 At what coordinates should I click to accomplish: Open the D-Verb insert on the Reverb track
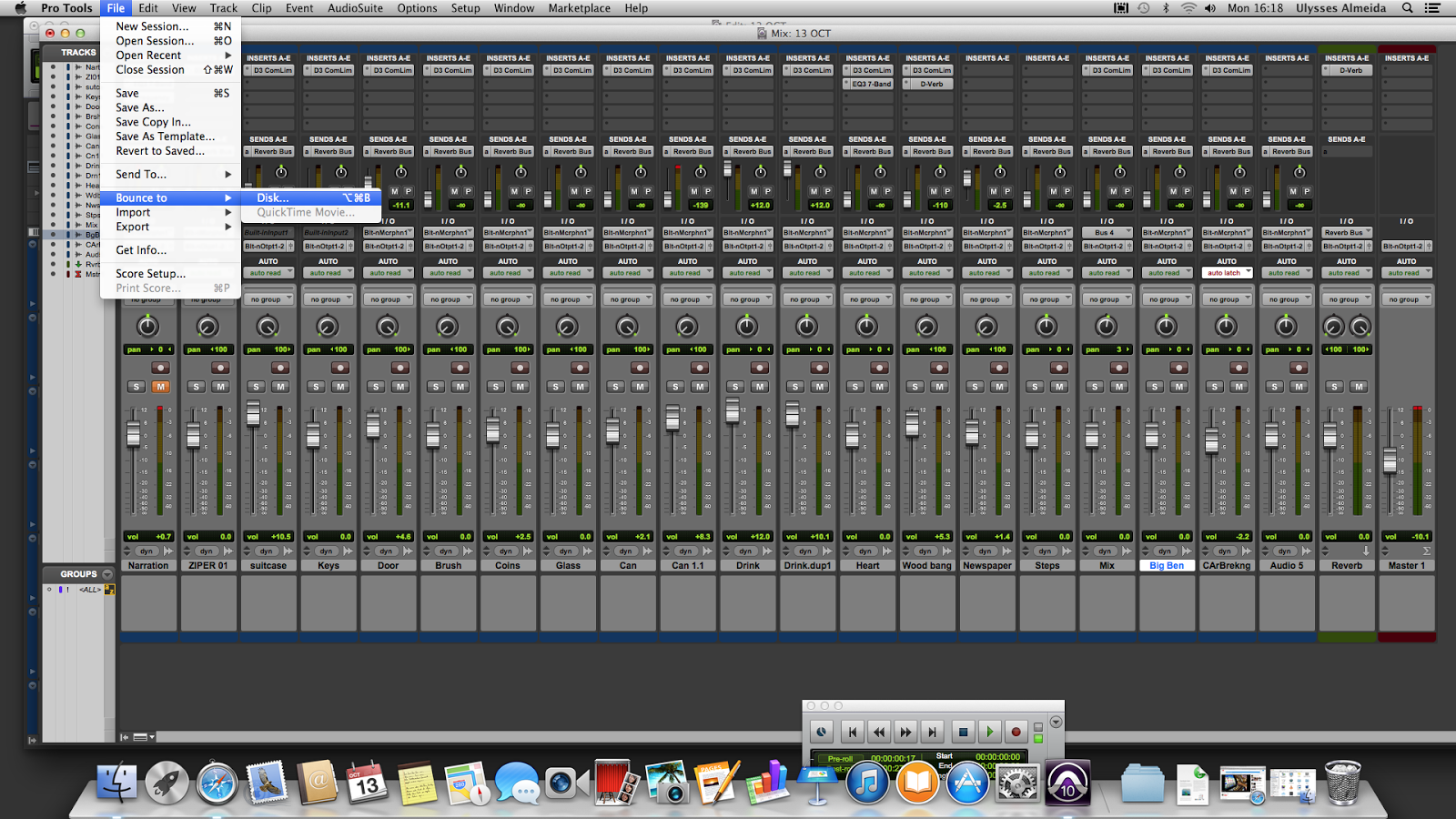(1347, 70)
